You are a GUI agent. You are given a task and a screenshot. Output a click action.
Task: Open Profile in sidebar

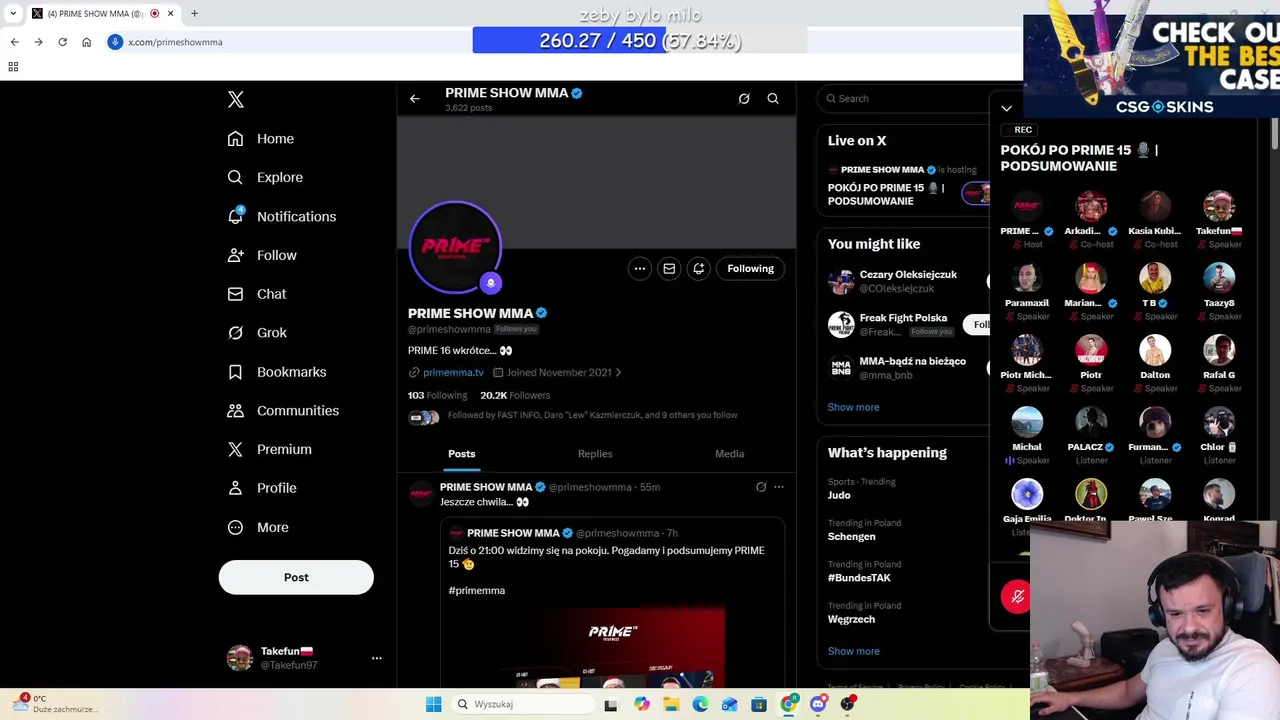pyautogui.click(x=262, y=488)
